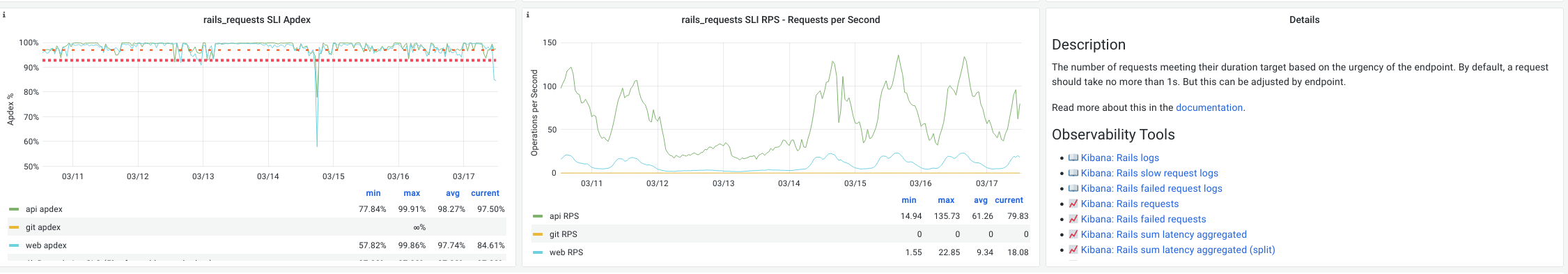
Task: Click web apdex min value 57.82%
Action: point(372,245)
